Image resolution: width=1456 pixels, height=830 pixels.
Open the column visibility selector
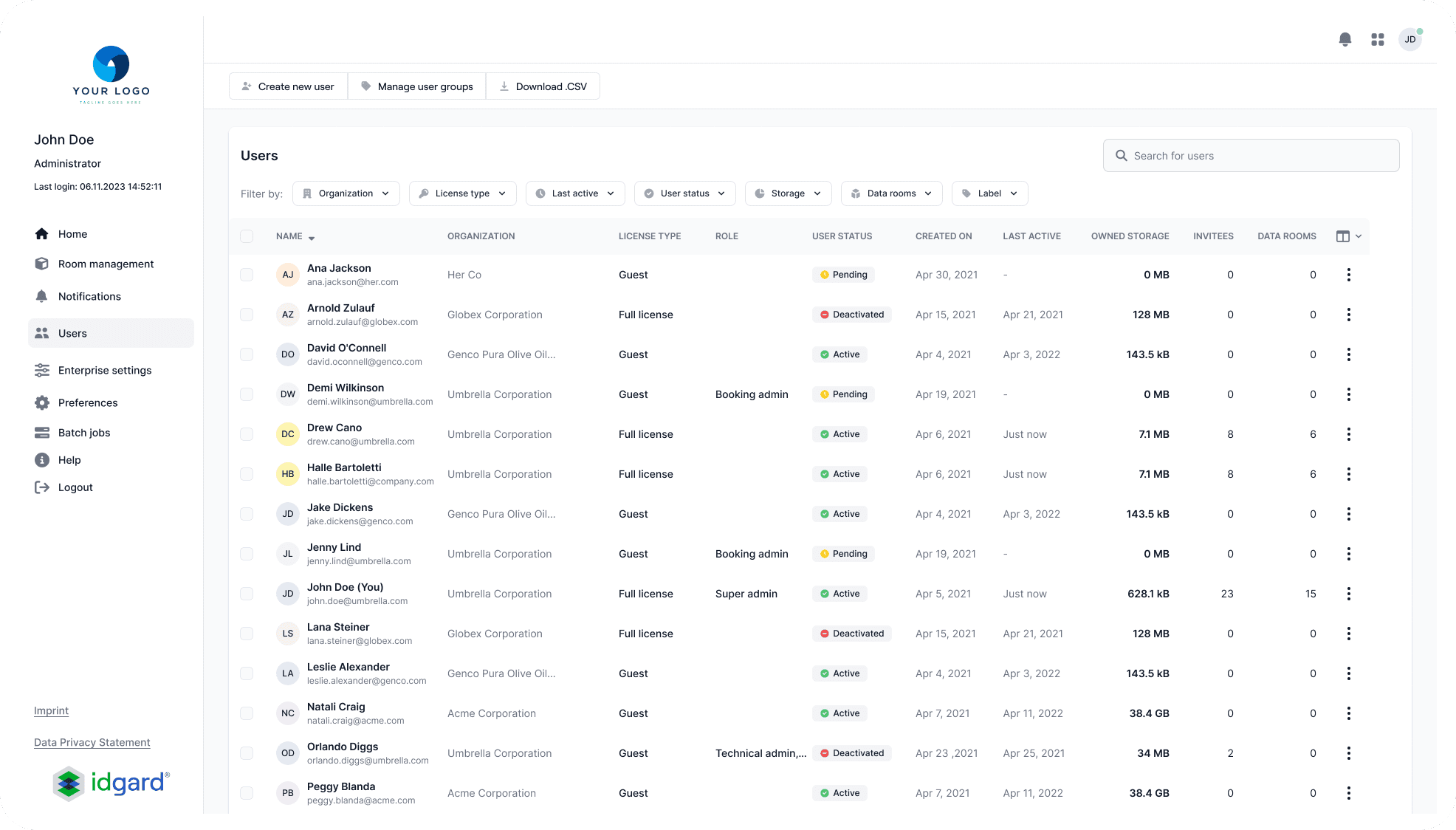click(1349, 236)
